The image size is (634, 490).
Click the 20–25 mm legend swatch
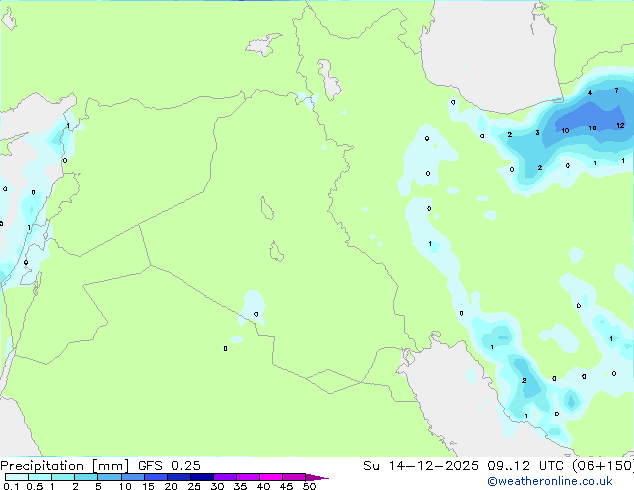pyautogui.click(x=178, y=477)
